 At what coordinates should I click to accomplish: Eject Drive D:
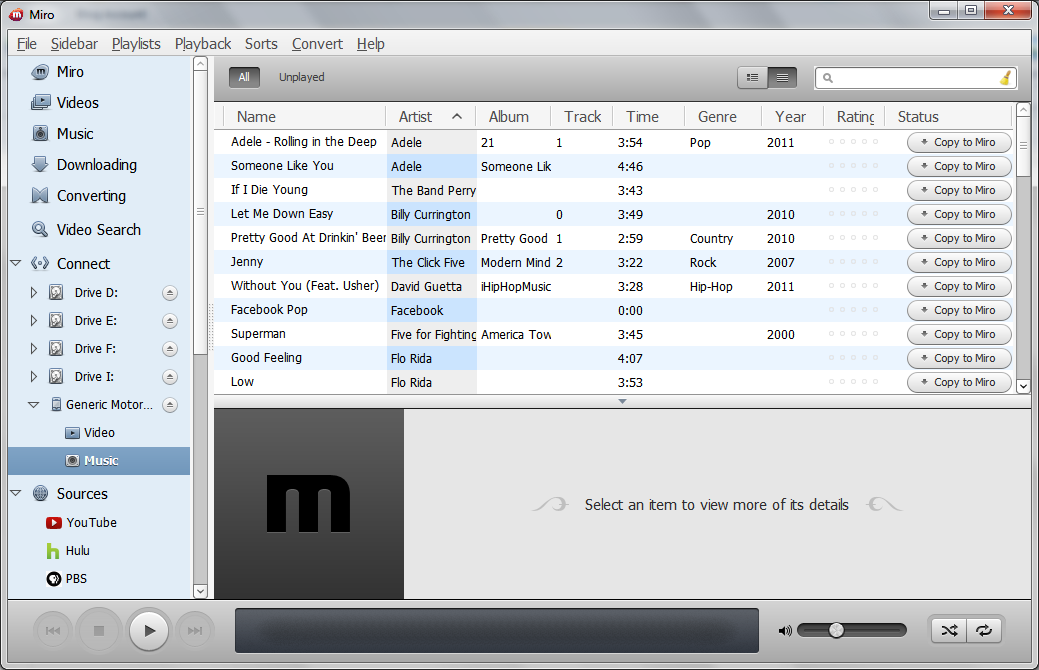pos(170,292)
